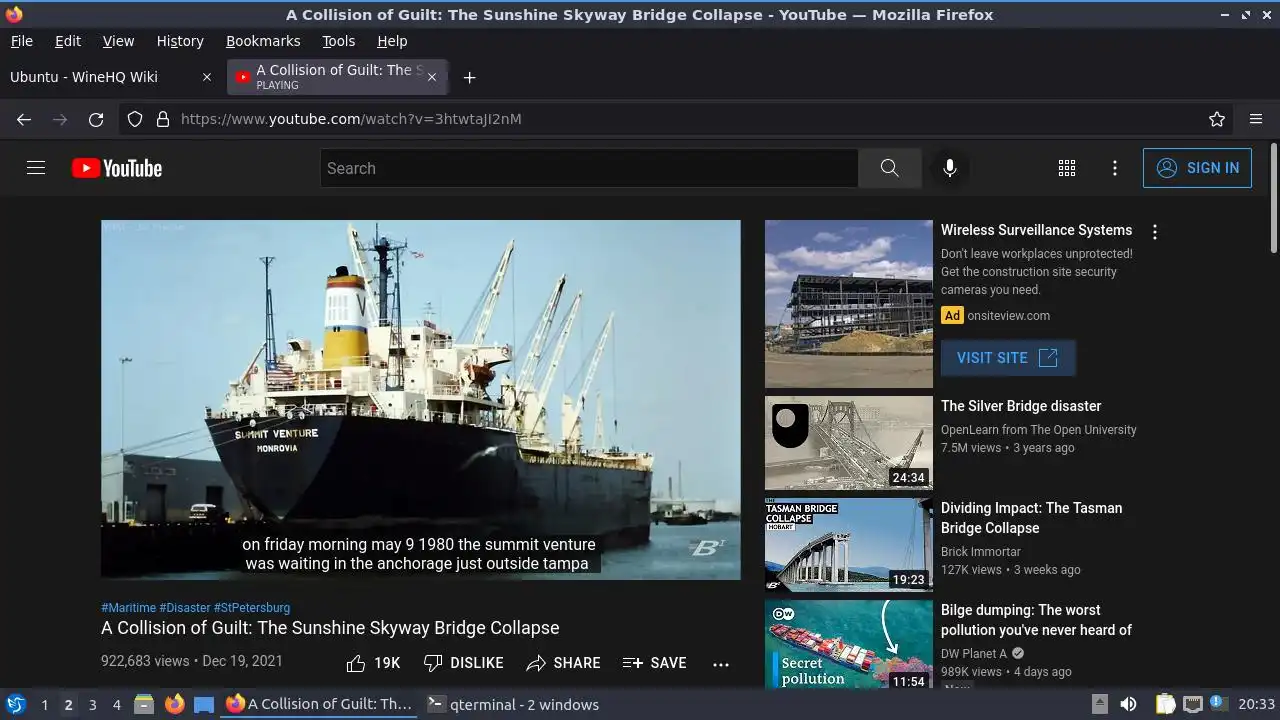This screenshot has width=1280, height=720.
Task: Click the Firefox forward arrow
Action: (60, 119)
